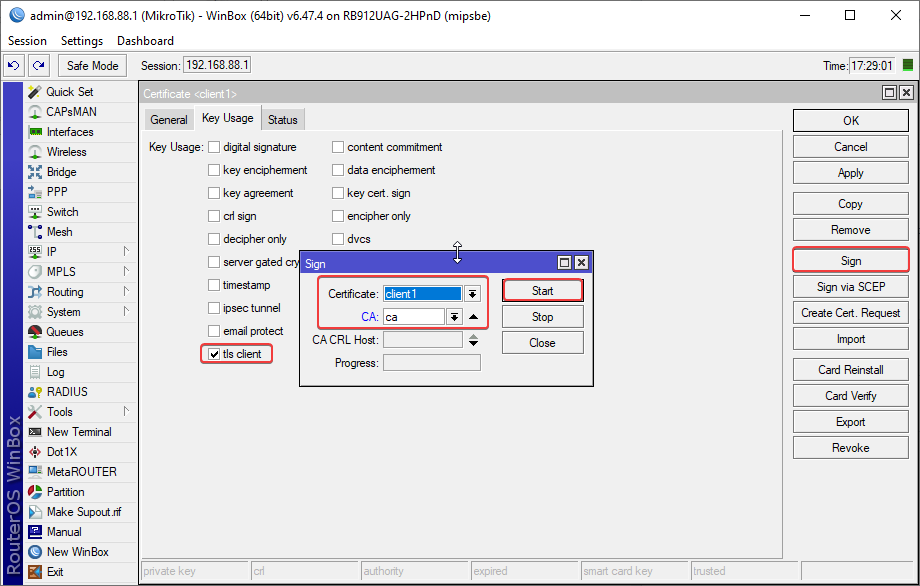Switch to General tab

(168, 120)
